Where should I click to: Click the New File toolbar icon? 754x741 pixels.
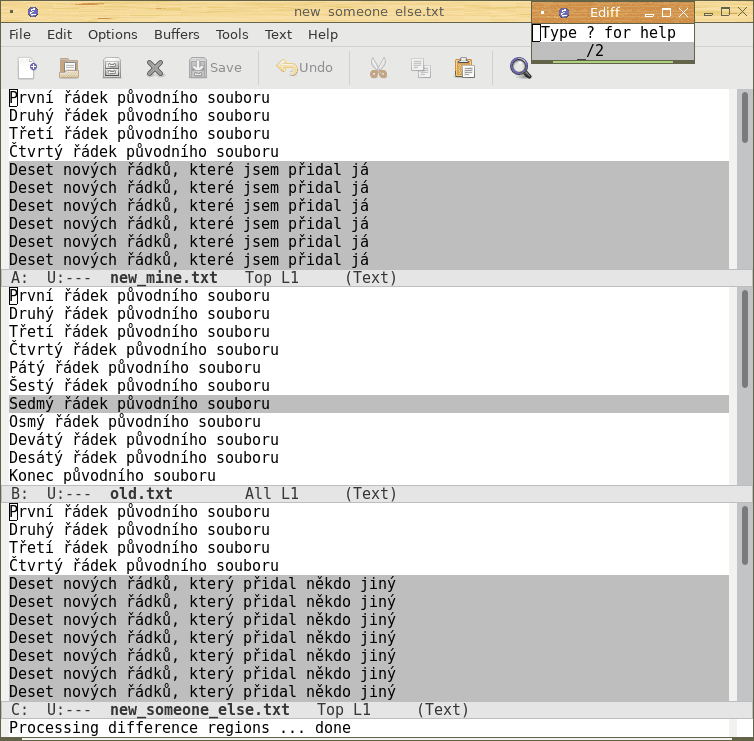27,68
